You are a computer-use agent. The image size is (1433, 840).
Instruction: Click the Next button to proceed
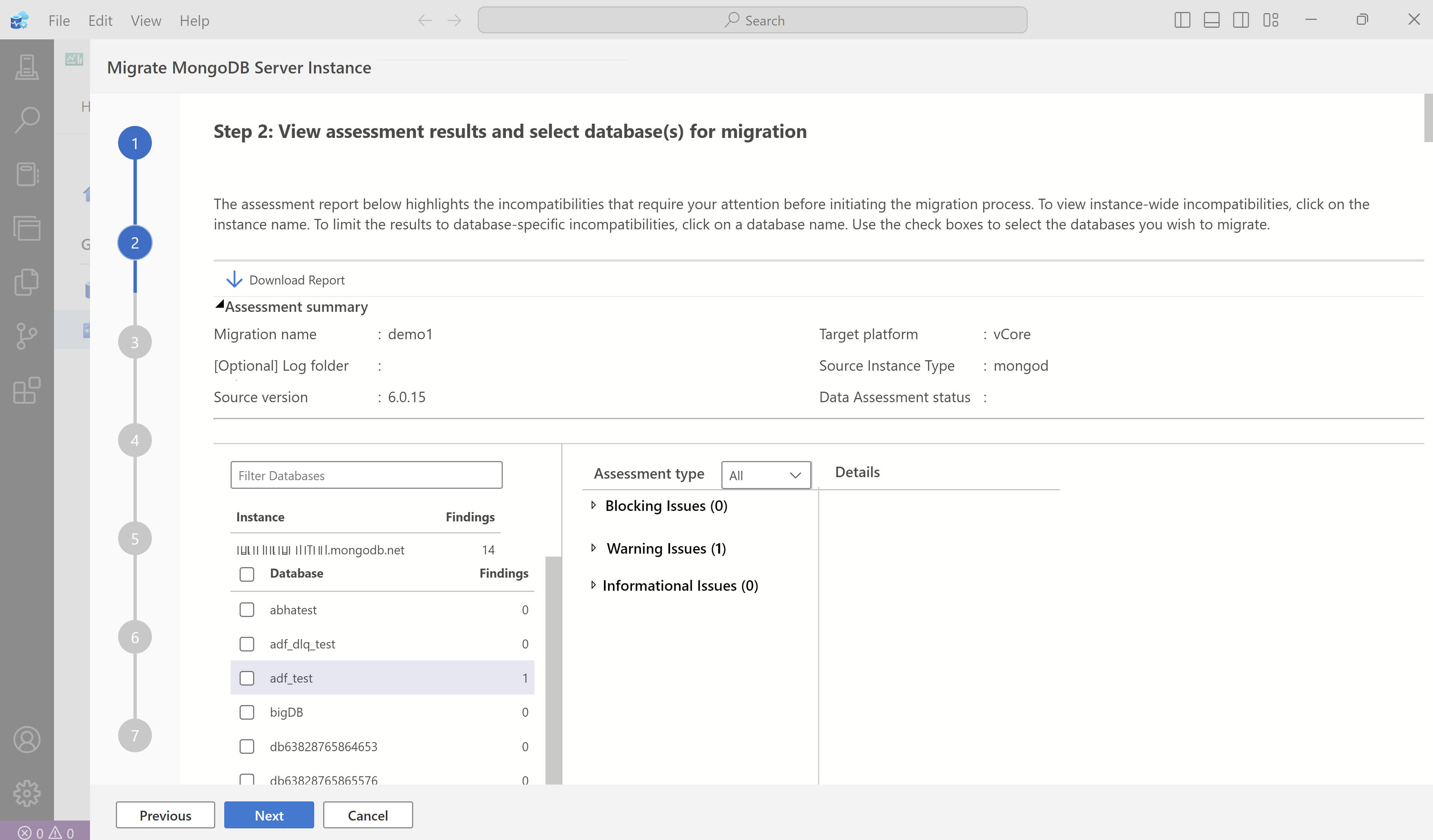click(268, 815)
